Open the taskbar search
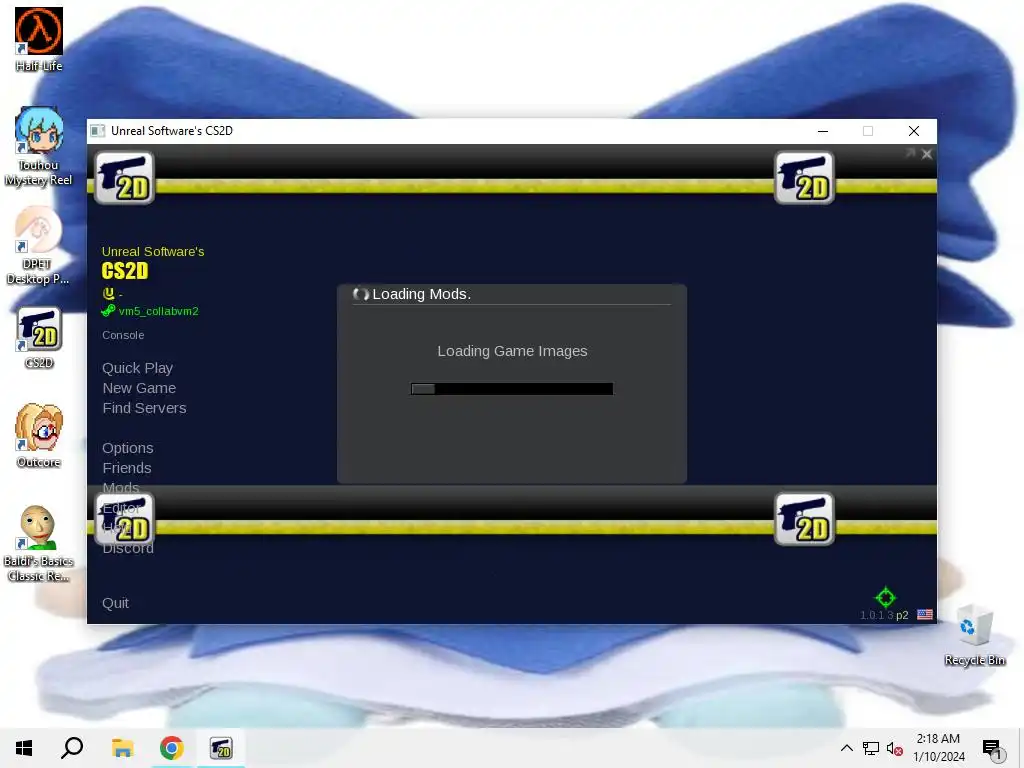Viewport: 1024px width, 768px height. tap(72, 748)
